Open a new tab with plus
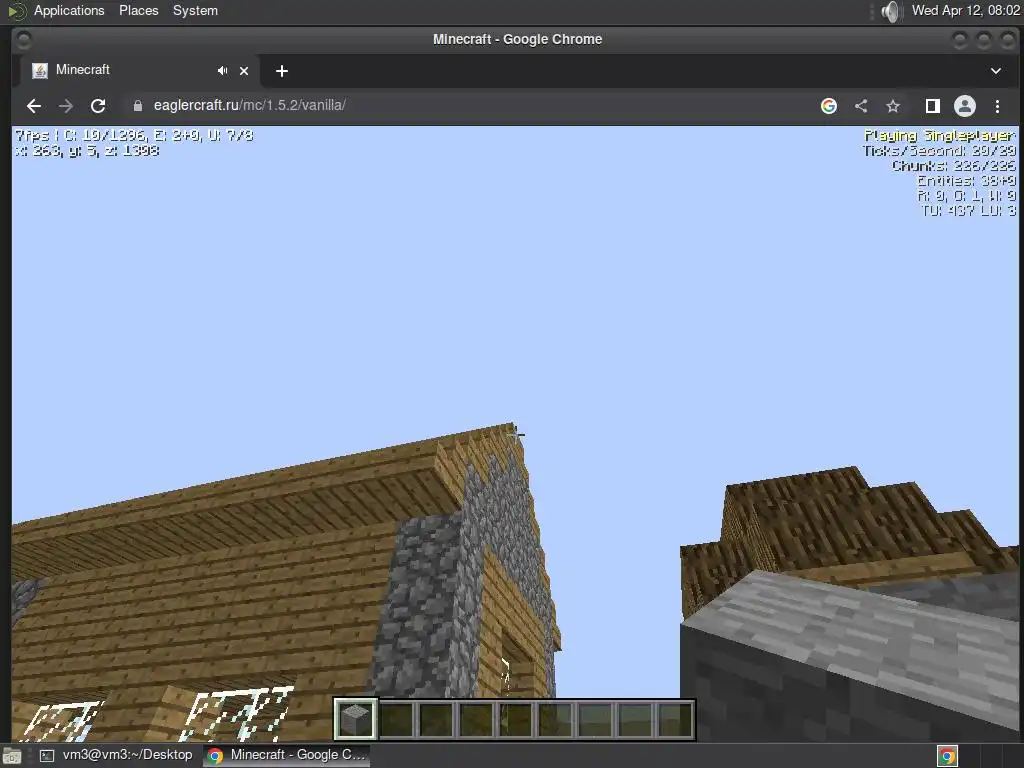 281,71
